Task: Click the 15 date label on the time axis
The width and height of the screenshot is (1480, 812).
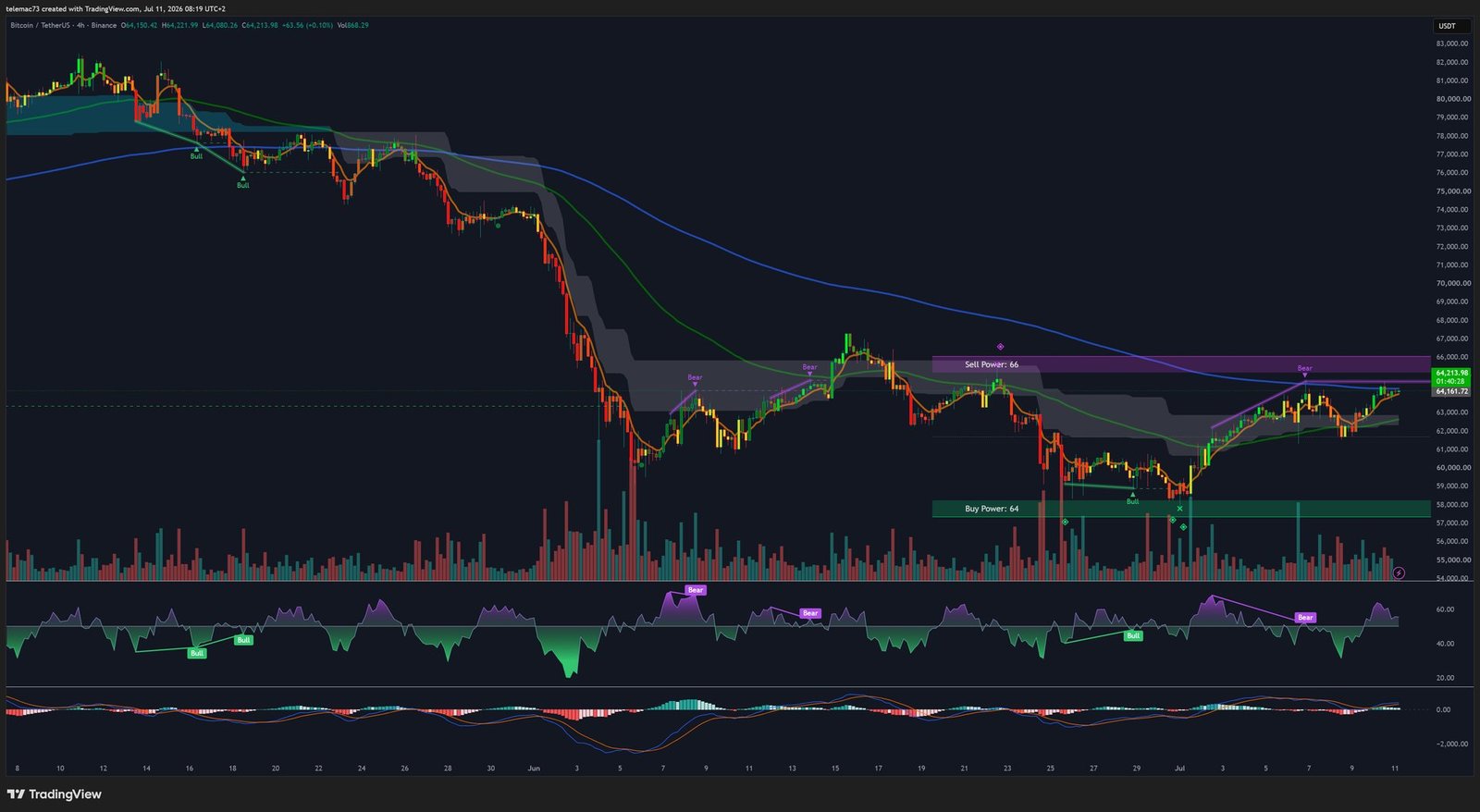Action: click(835, 769)
